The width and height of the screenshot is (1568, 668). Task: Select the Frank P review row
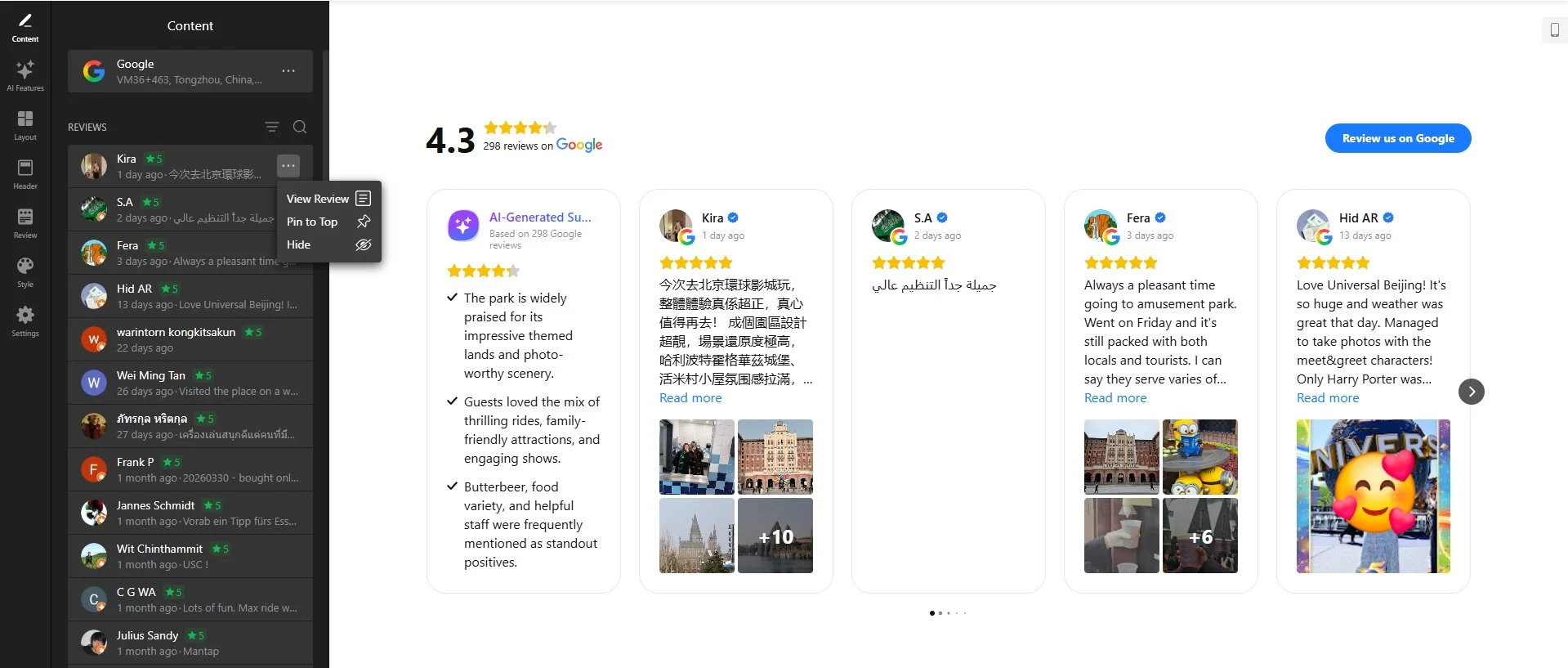click(x=190, y=470)
